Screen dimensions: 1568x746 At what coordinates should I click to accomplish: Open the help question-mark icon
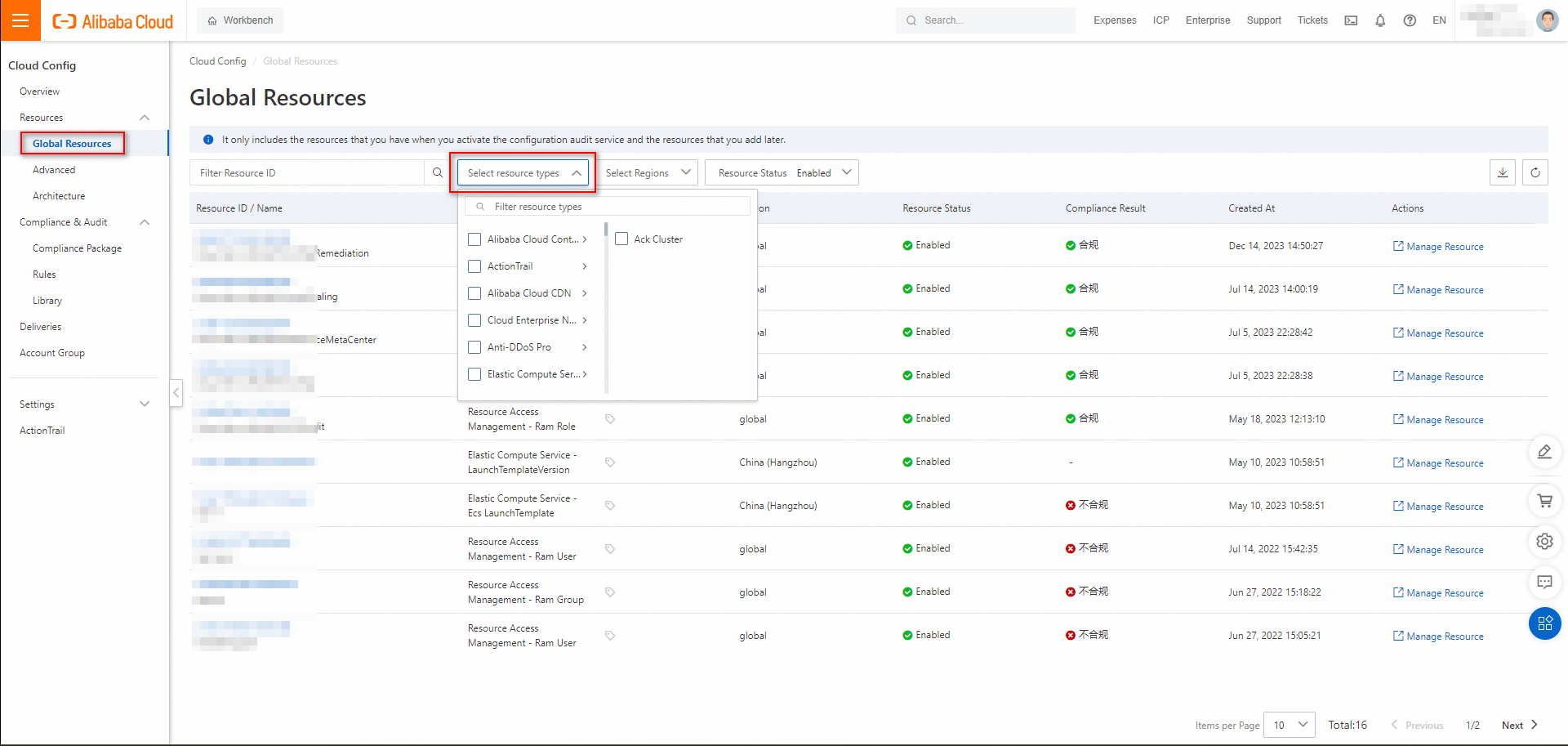click(x=1410, y=20)
